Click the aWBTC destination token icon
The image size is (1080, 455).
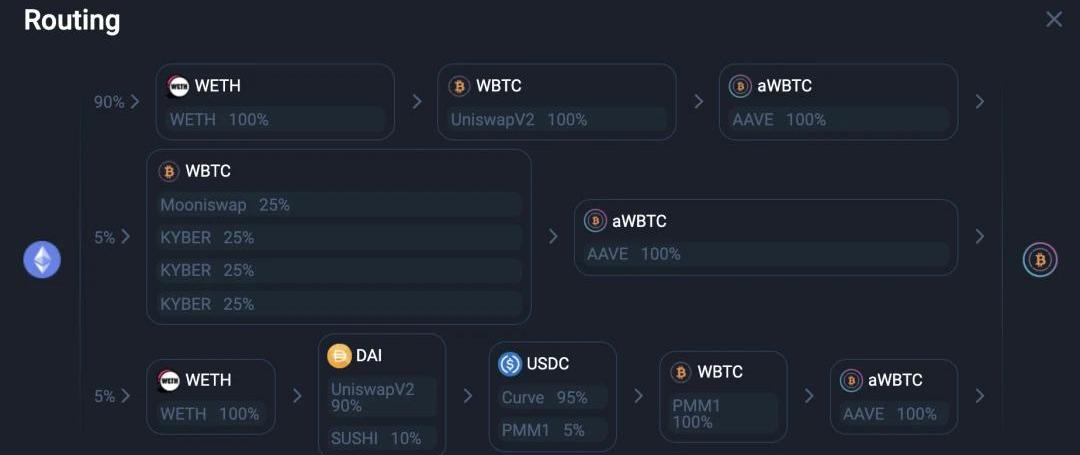click(x=1039, y=260)
